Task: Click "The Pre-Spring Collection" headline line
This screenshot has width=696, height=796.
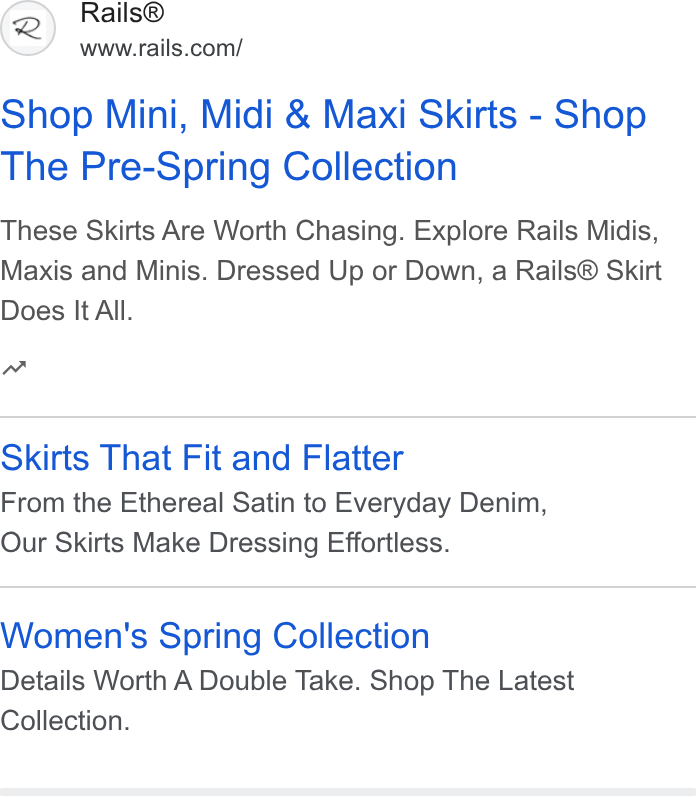Action: coord(228,167)
